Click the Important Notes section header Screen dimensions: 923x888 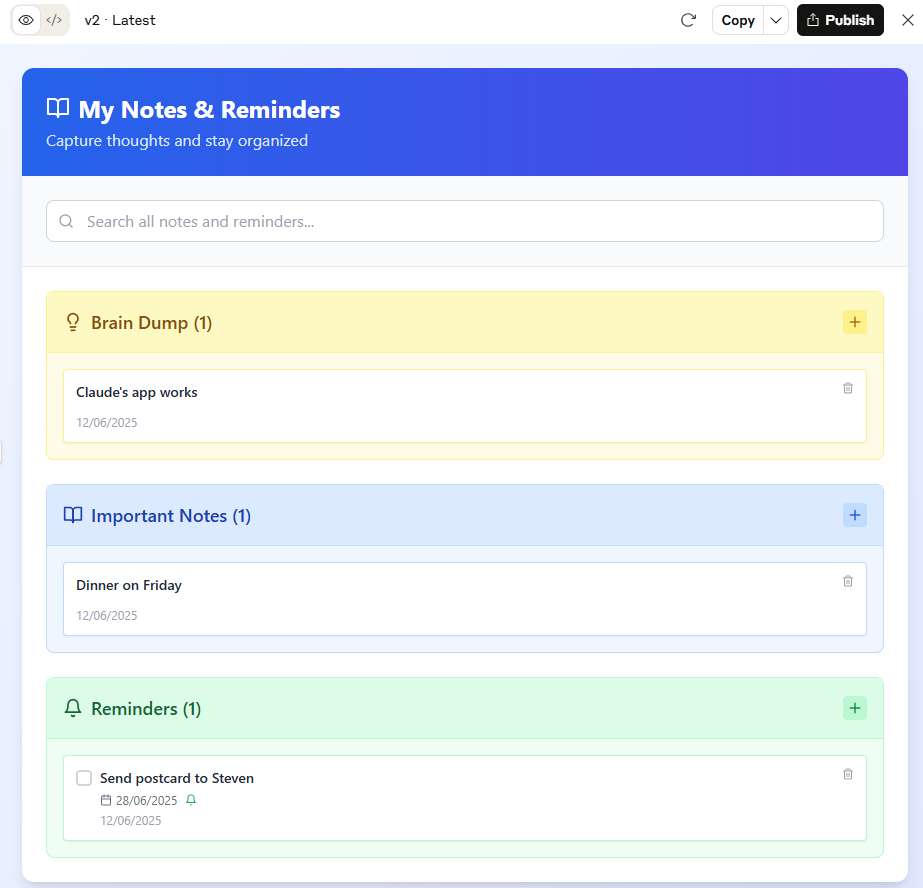click(170, 516)
